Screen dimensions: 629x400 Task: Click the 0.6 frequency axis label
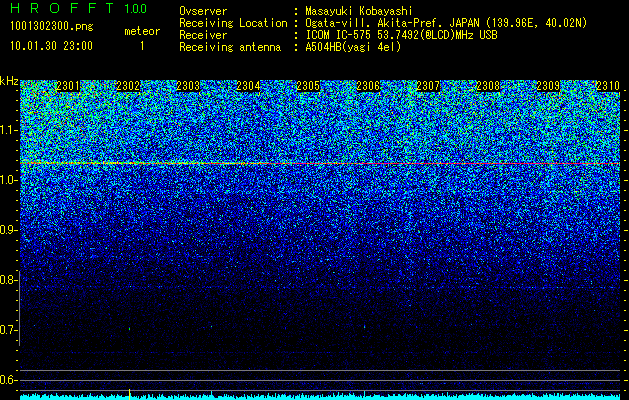[x=7, y=380]
